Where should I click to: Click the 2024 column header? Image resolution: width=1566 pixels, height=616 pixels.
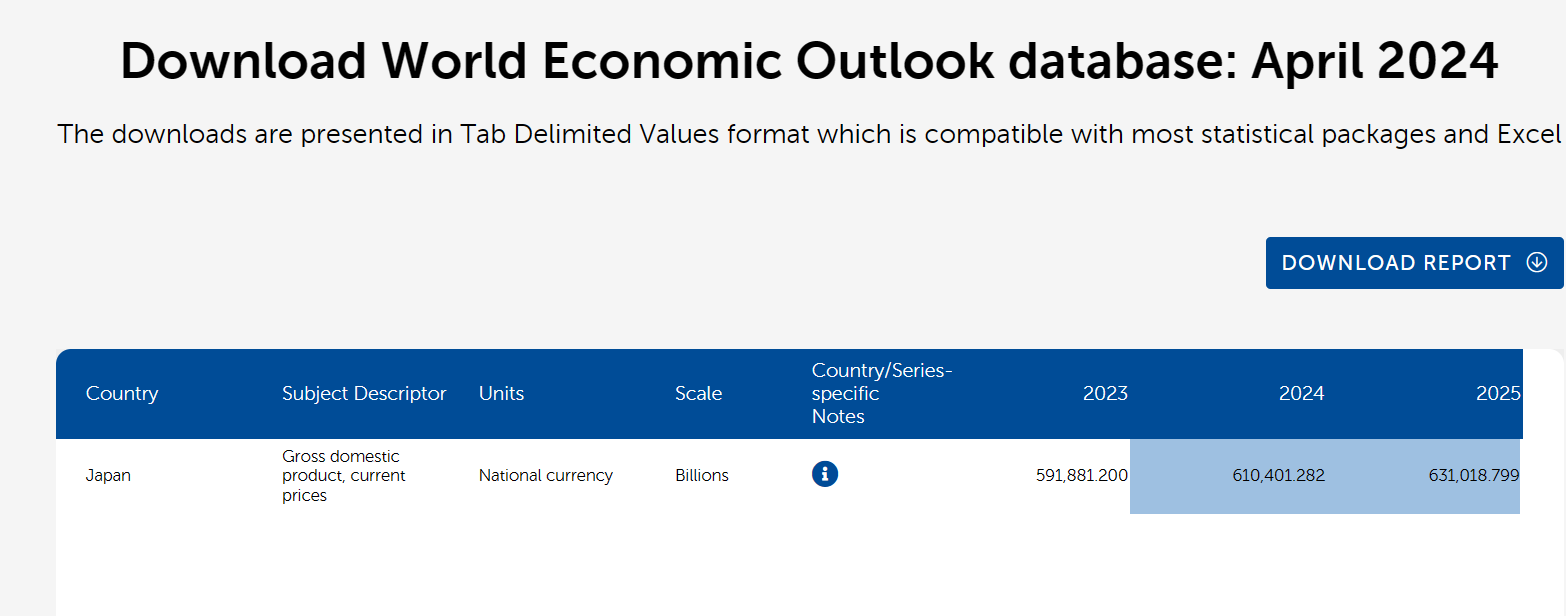[1301, 394]
